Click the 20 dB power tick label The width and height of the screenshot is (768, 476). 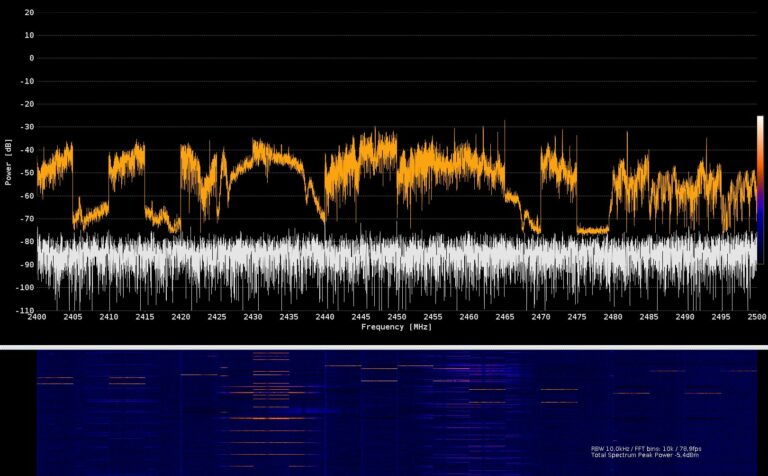[x=28, y=13]
